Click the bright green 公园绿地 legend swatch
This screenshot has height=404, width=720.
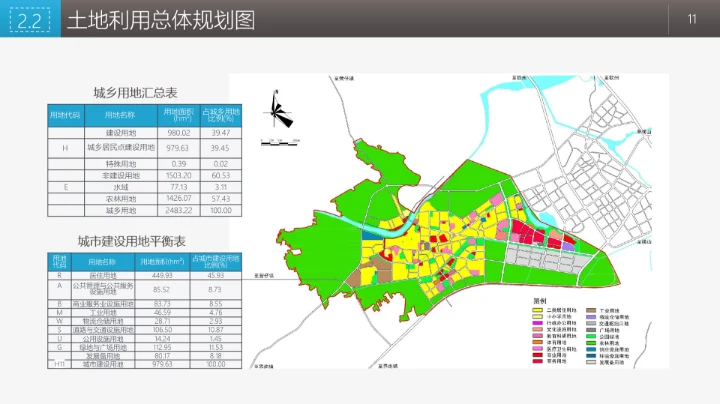592,338
